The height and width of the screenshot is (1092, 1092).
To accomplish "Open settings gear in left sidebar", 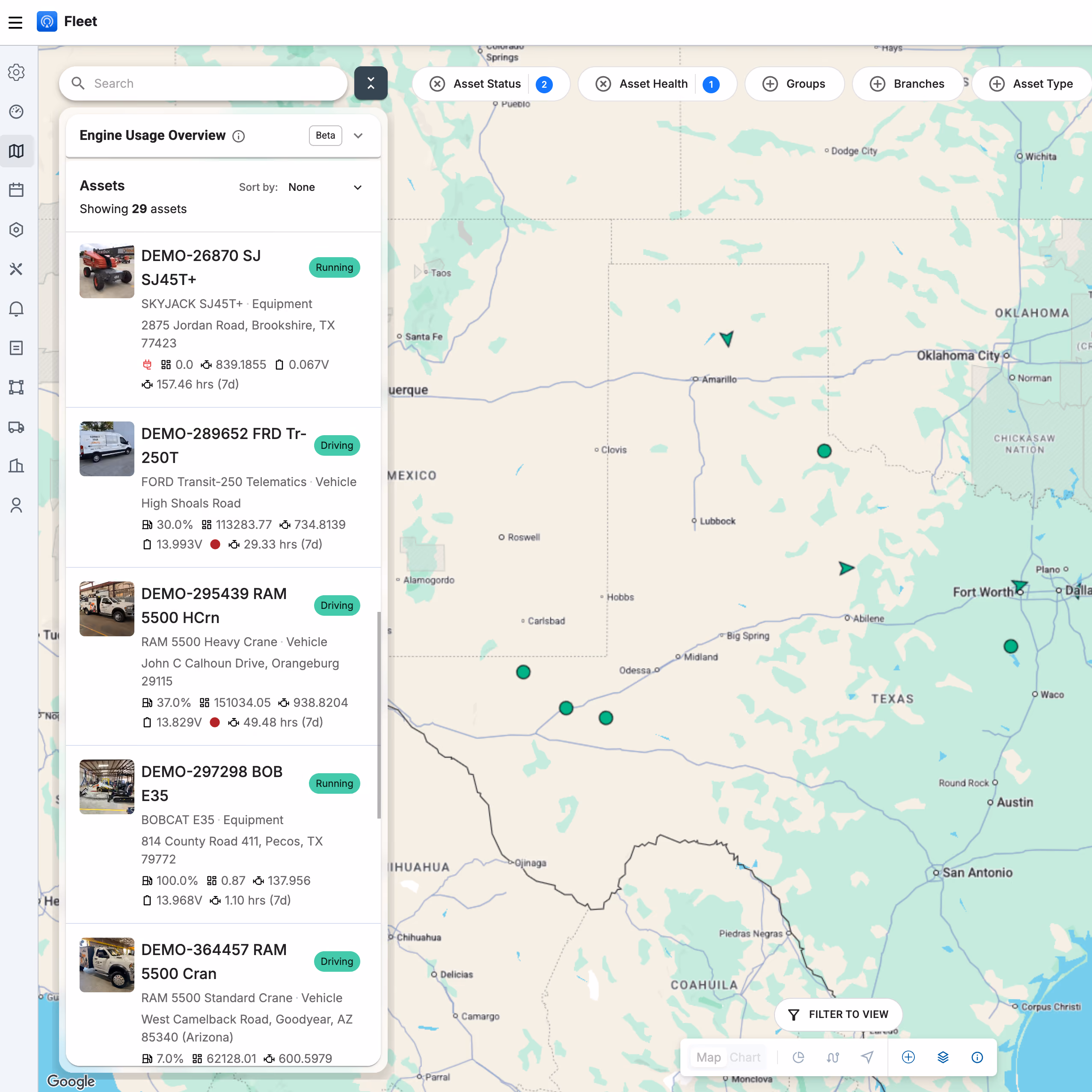I will tap(16, 72).
